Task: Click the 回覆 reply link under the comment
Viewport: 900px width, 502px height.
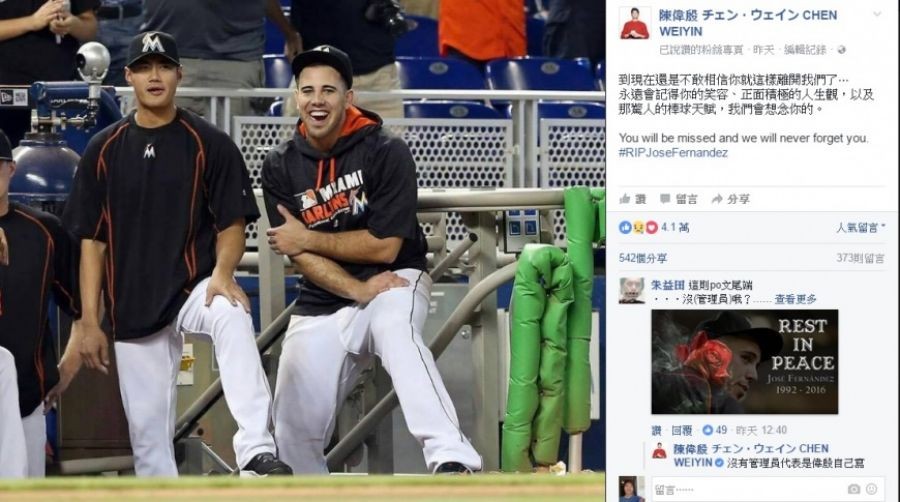Action: pyautogui.click(x=682, y=430)
